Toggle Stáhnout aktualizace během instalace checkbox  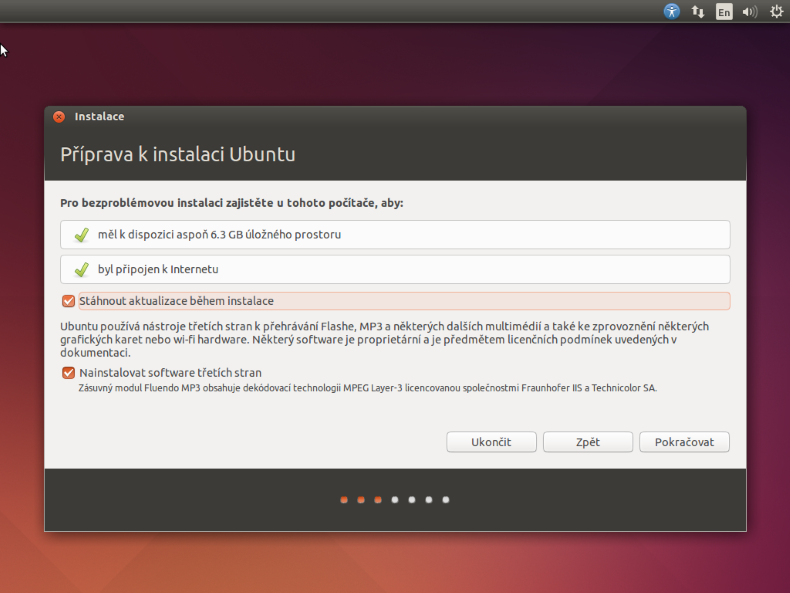coord(69,301)
